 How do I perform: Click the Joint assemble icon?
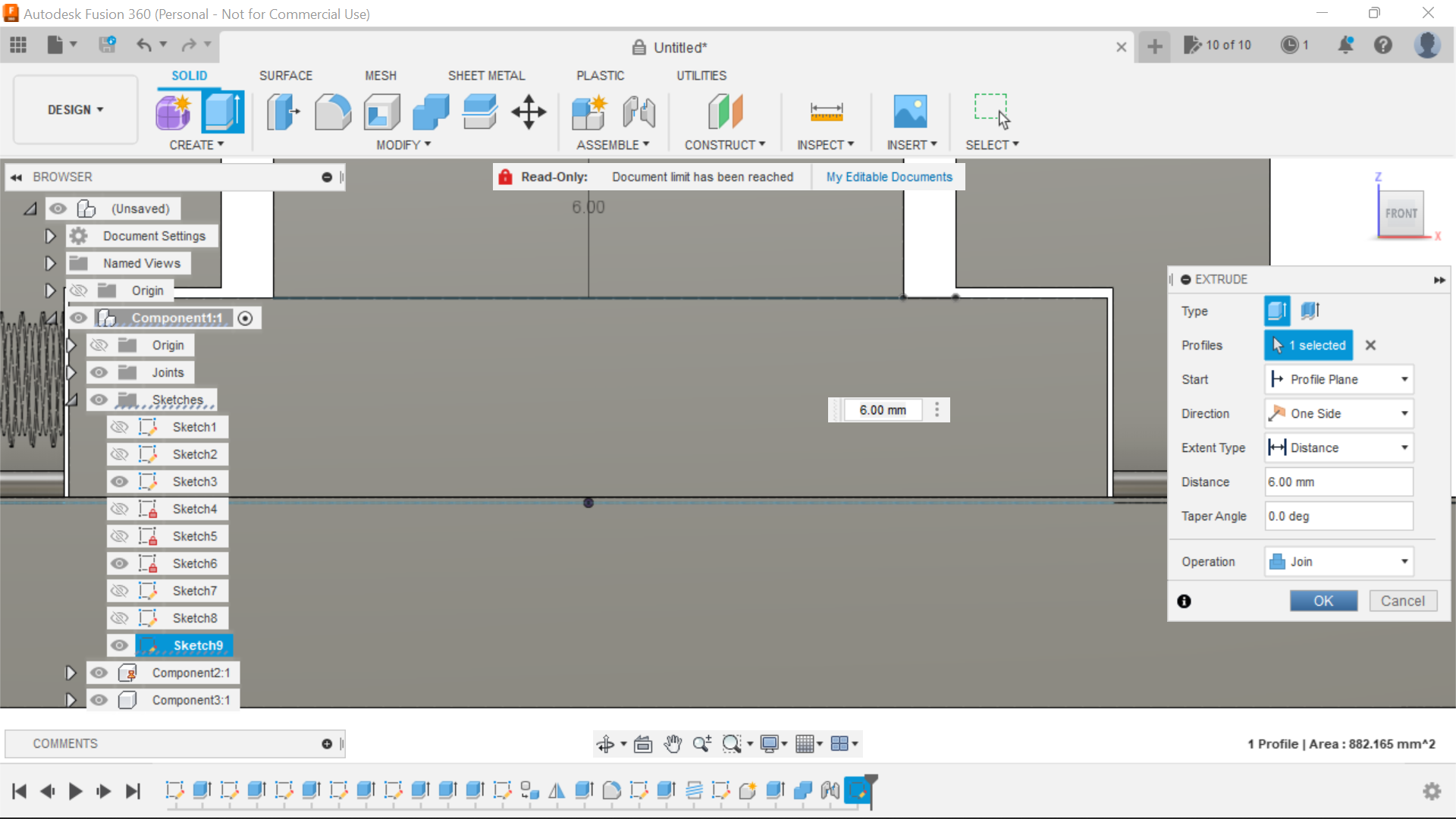pos(639,112)
